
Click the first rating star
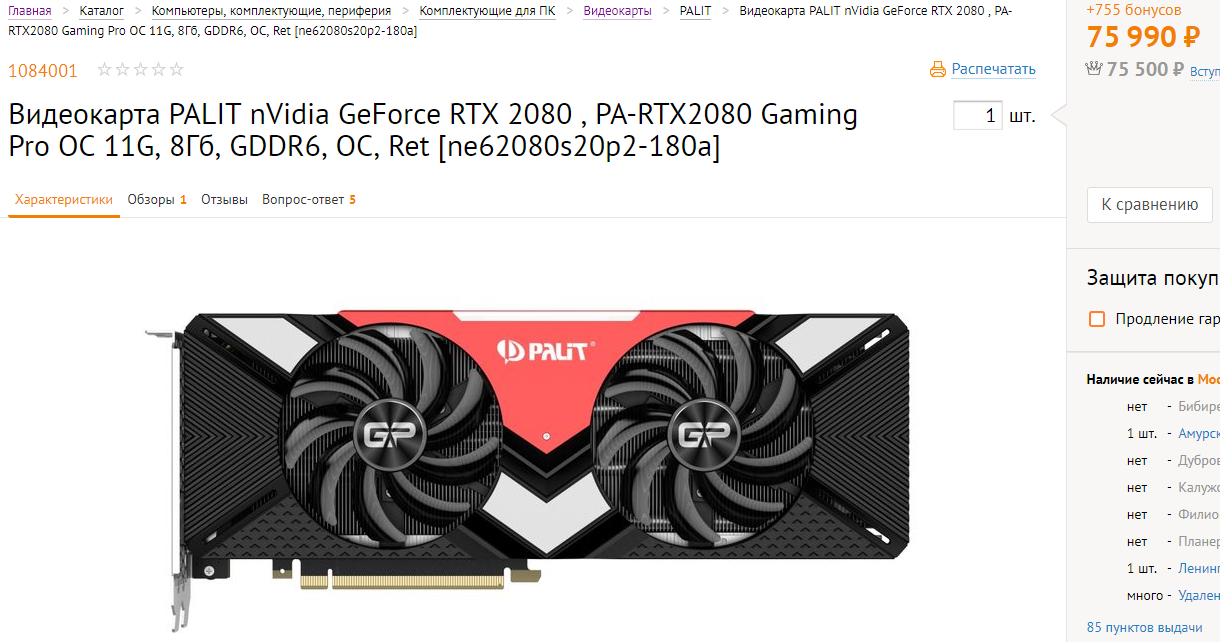click(104, 70)
